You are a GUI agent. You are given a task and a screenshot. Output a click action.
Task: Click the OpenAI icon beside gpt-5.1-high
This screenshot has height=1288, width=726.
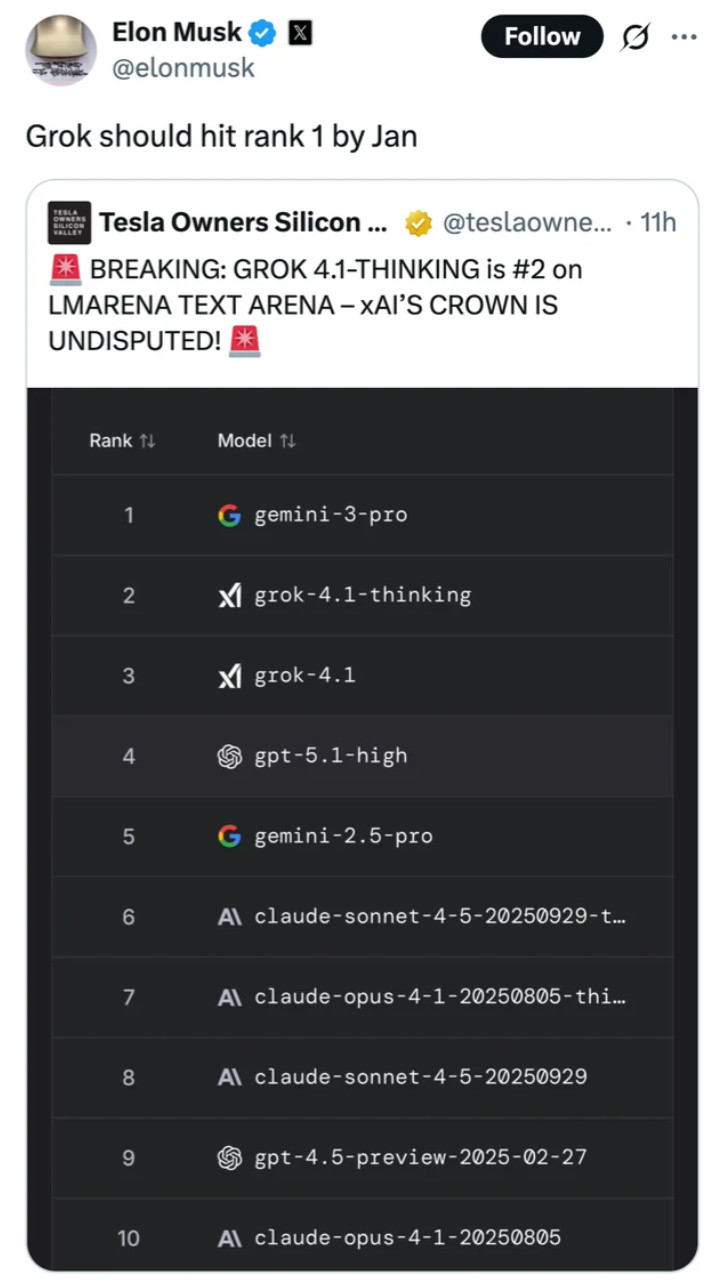click(x=229, y=756)
